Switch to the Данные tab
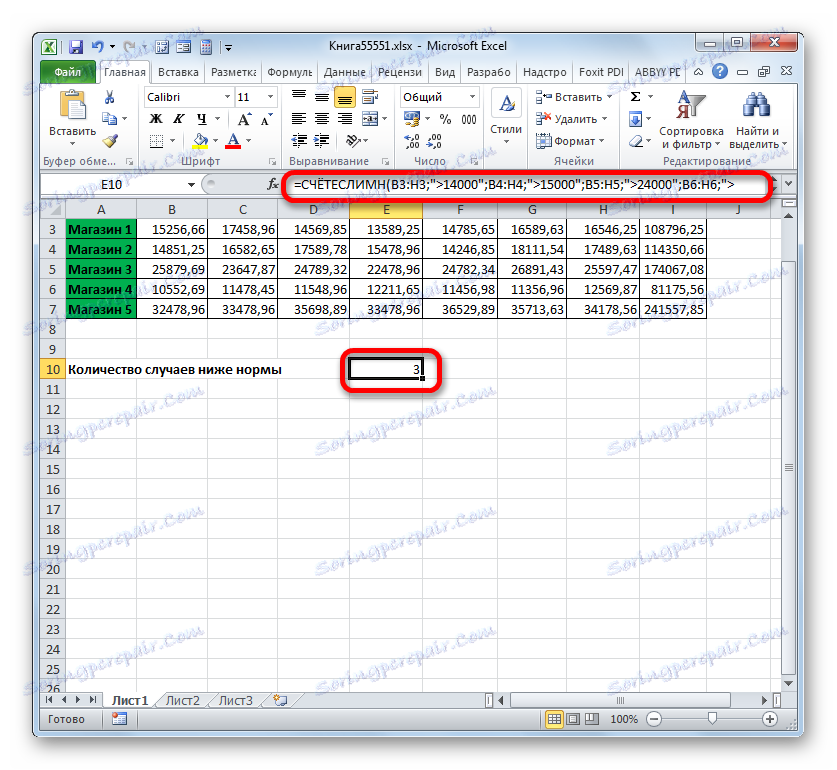837x770 pixels. pyautogui.click(x=344, y=72)
